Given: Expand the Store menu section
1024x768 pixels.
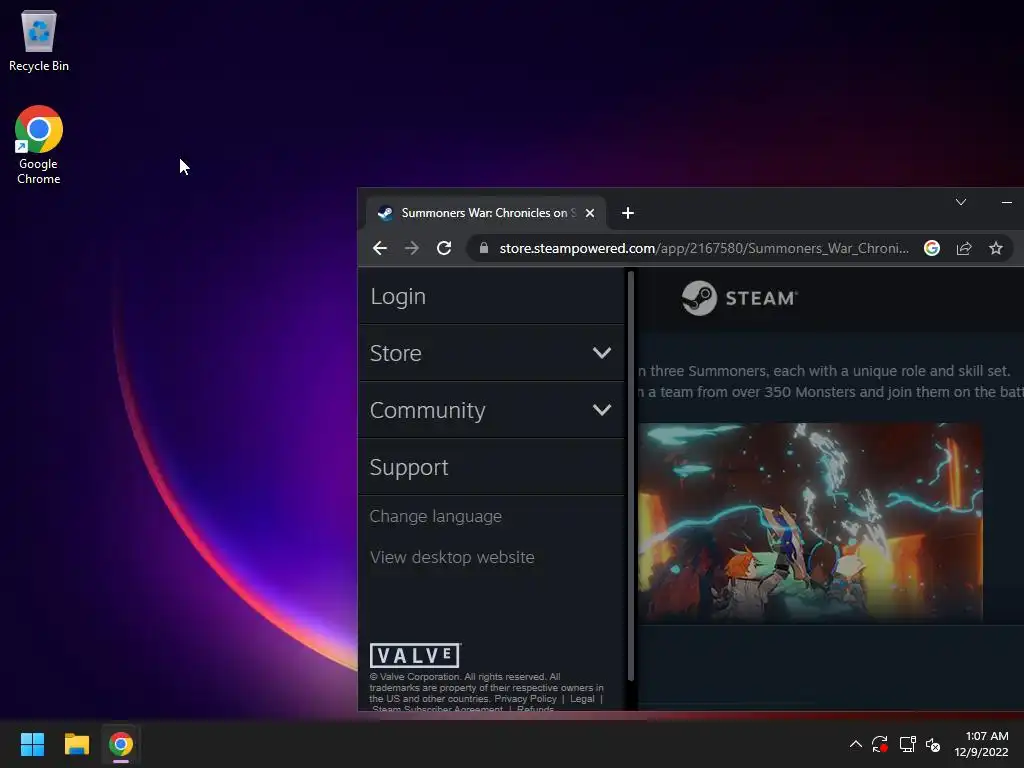Looking at the screenshot, I should 491,353.
